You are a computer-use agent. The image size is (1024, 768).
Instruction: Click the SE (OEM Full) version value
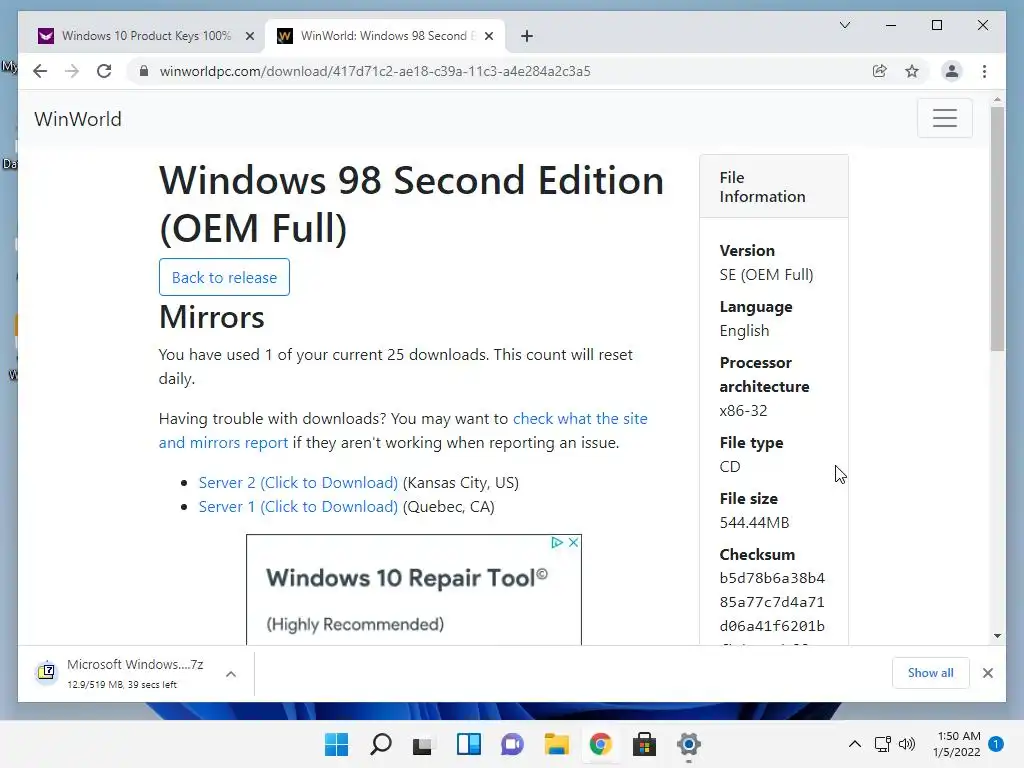(767, 274)
